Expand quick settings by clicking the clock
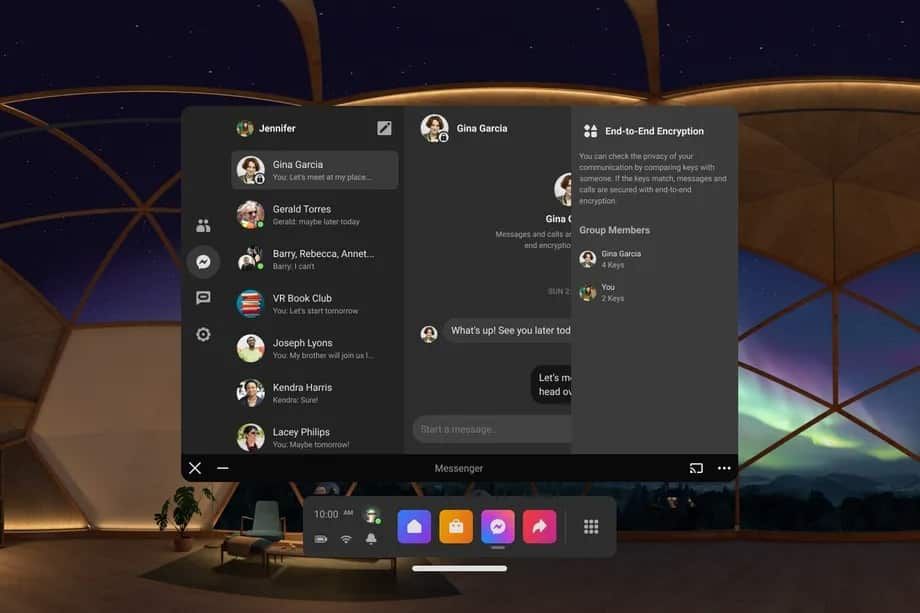The height and width of the screenshot is (613, 920). pos(327,514)
